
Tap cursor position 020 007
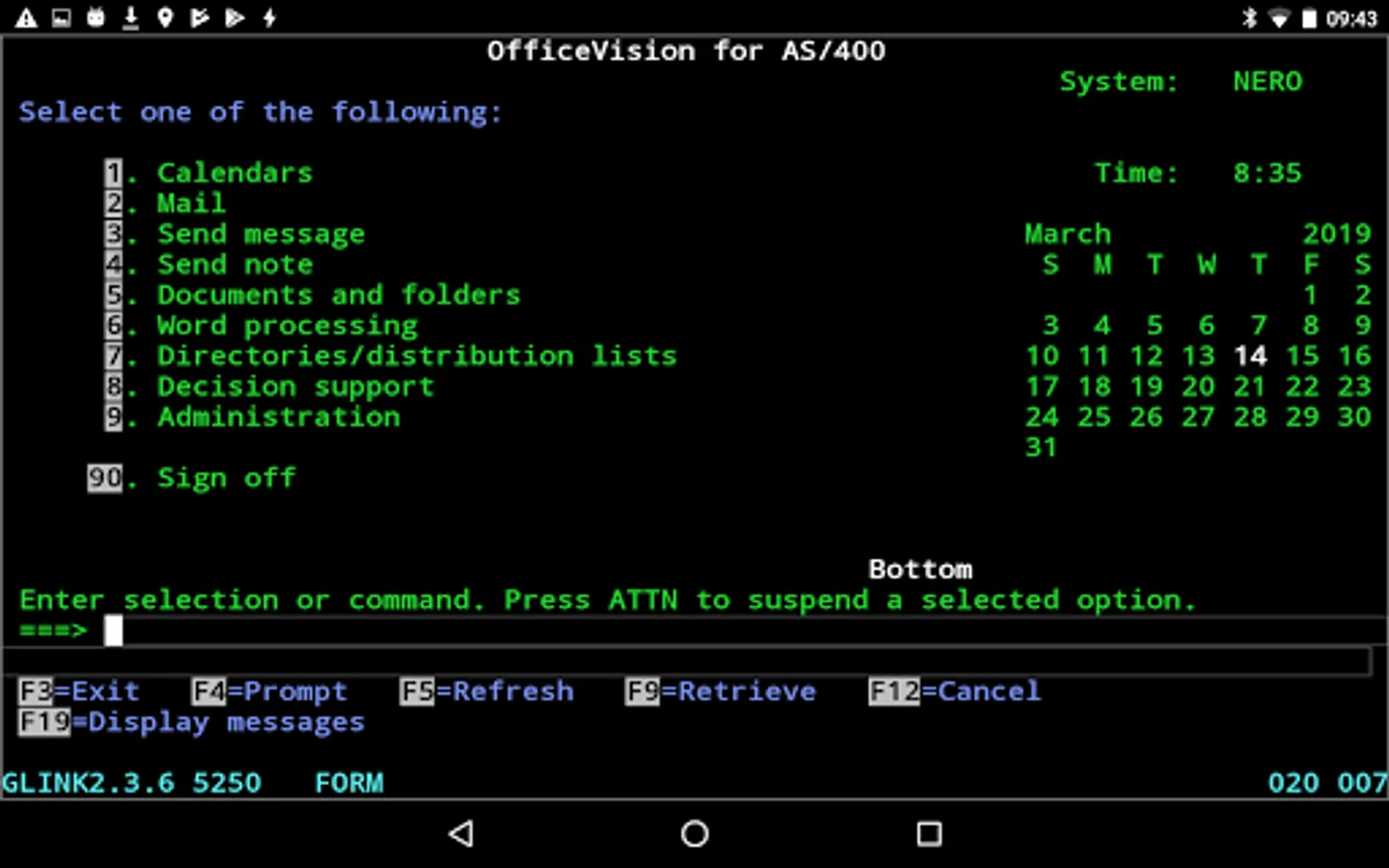coord(1328,783)
